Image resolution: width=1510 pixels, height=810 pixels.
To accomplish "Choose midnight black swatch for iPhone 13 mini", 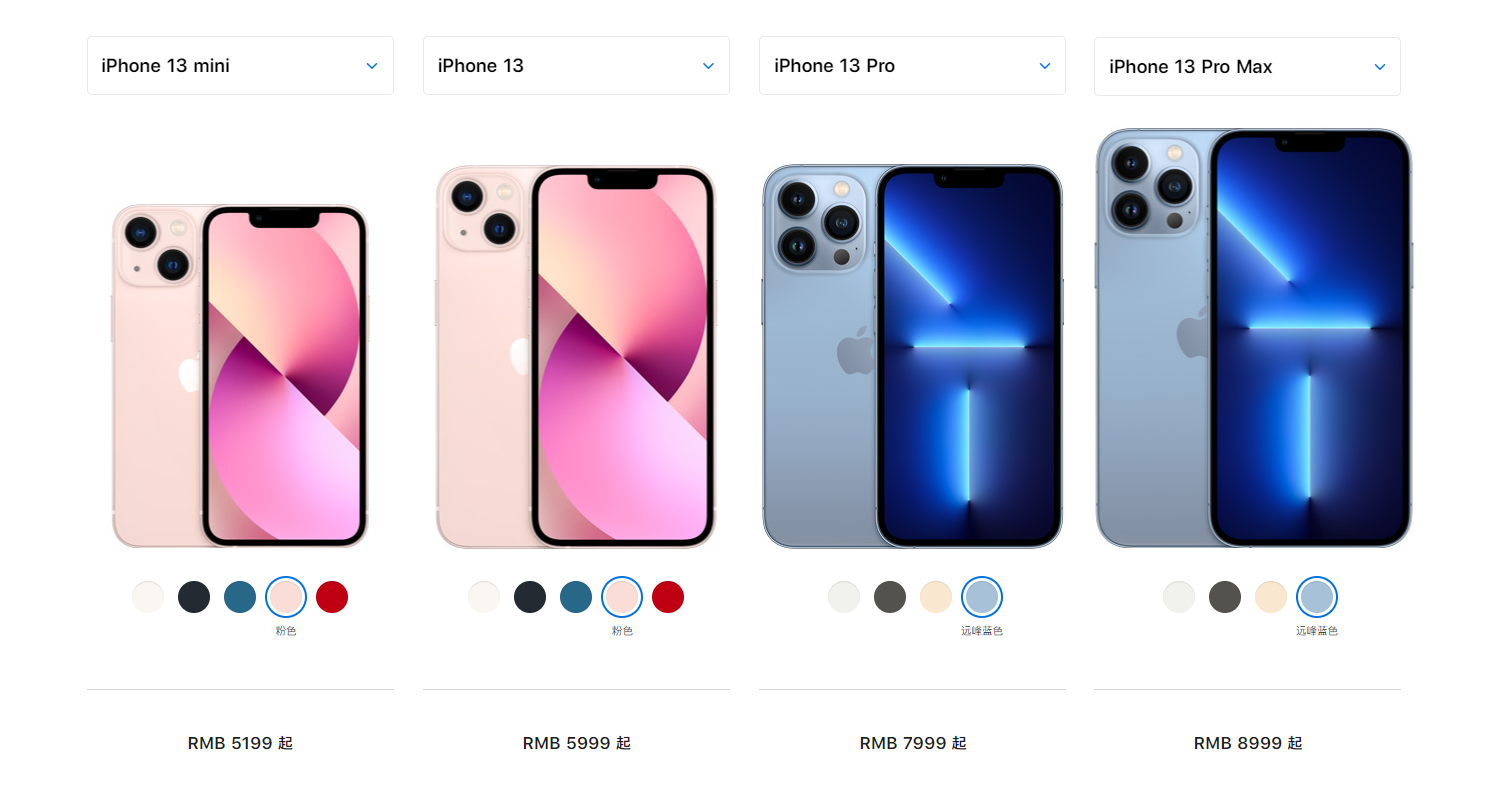I will pyautogui.click(x=194, y=597).
